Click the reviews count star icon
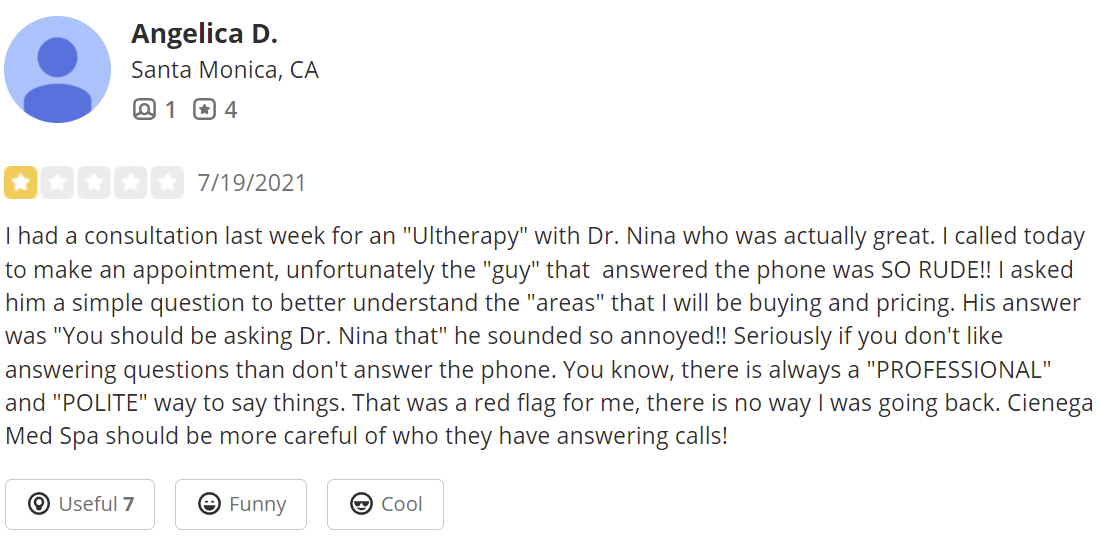1111x540 pixels. point(204,109)
